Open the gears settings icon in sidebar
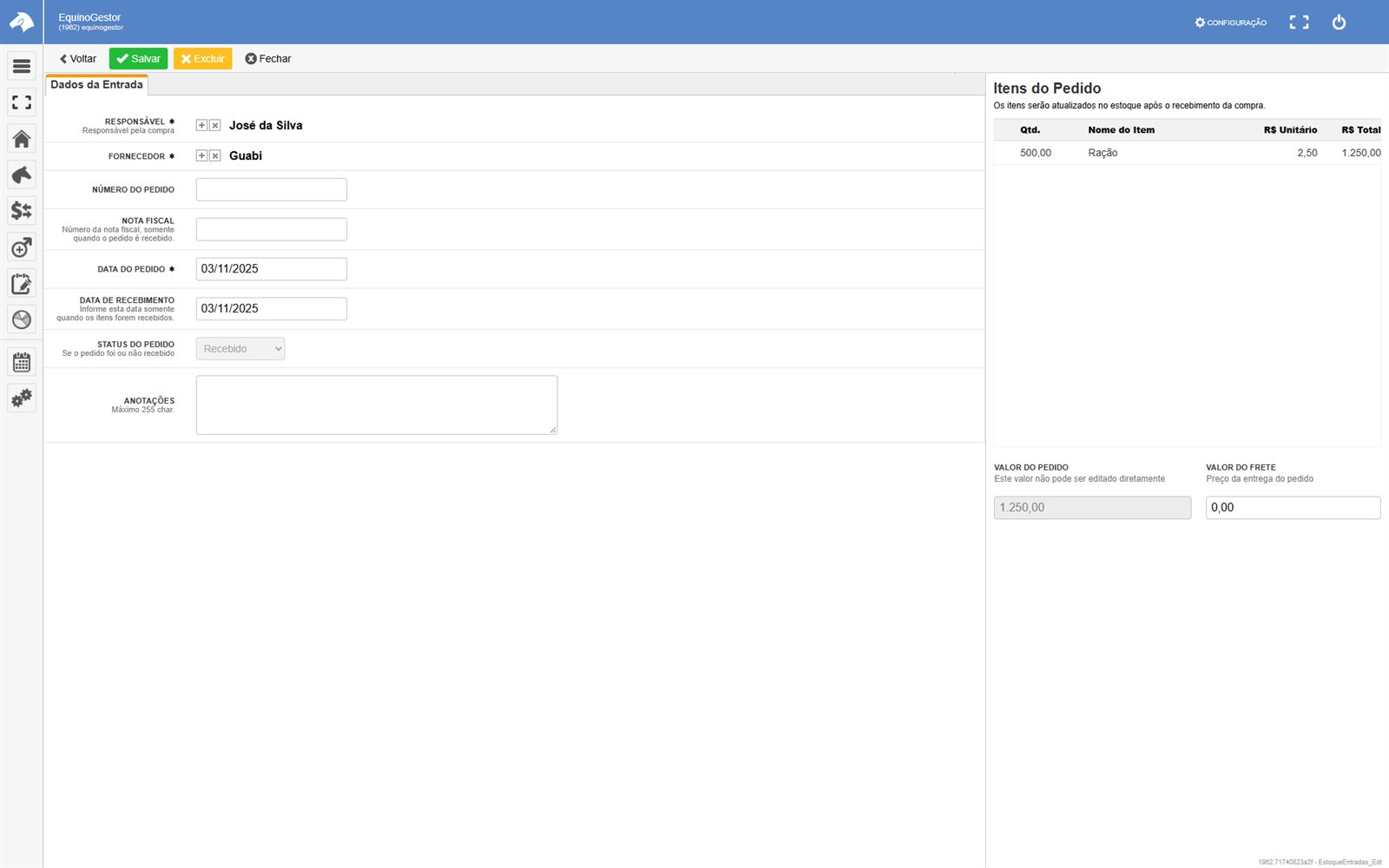 pos(22,398)
